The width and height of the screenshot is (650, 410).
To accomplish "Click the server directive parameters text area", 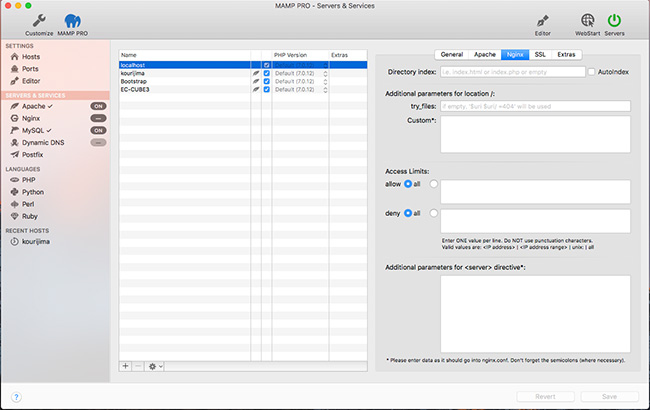I will tap(536, 314).
